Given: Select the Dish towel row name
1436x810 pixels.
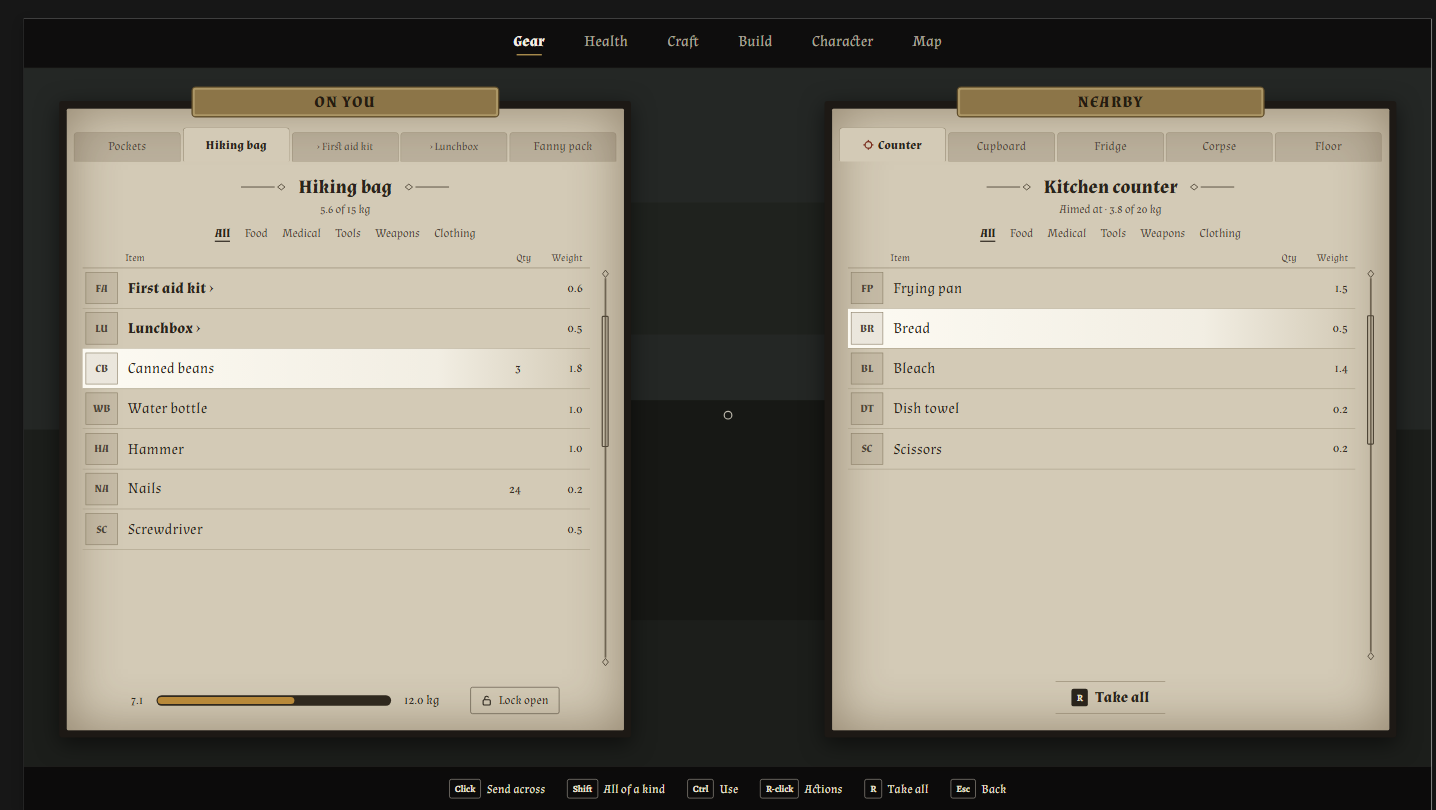Looking at the screenshot, I should click(926, 408).
